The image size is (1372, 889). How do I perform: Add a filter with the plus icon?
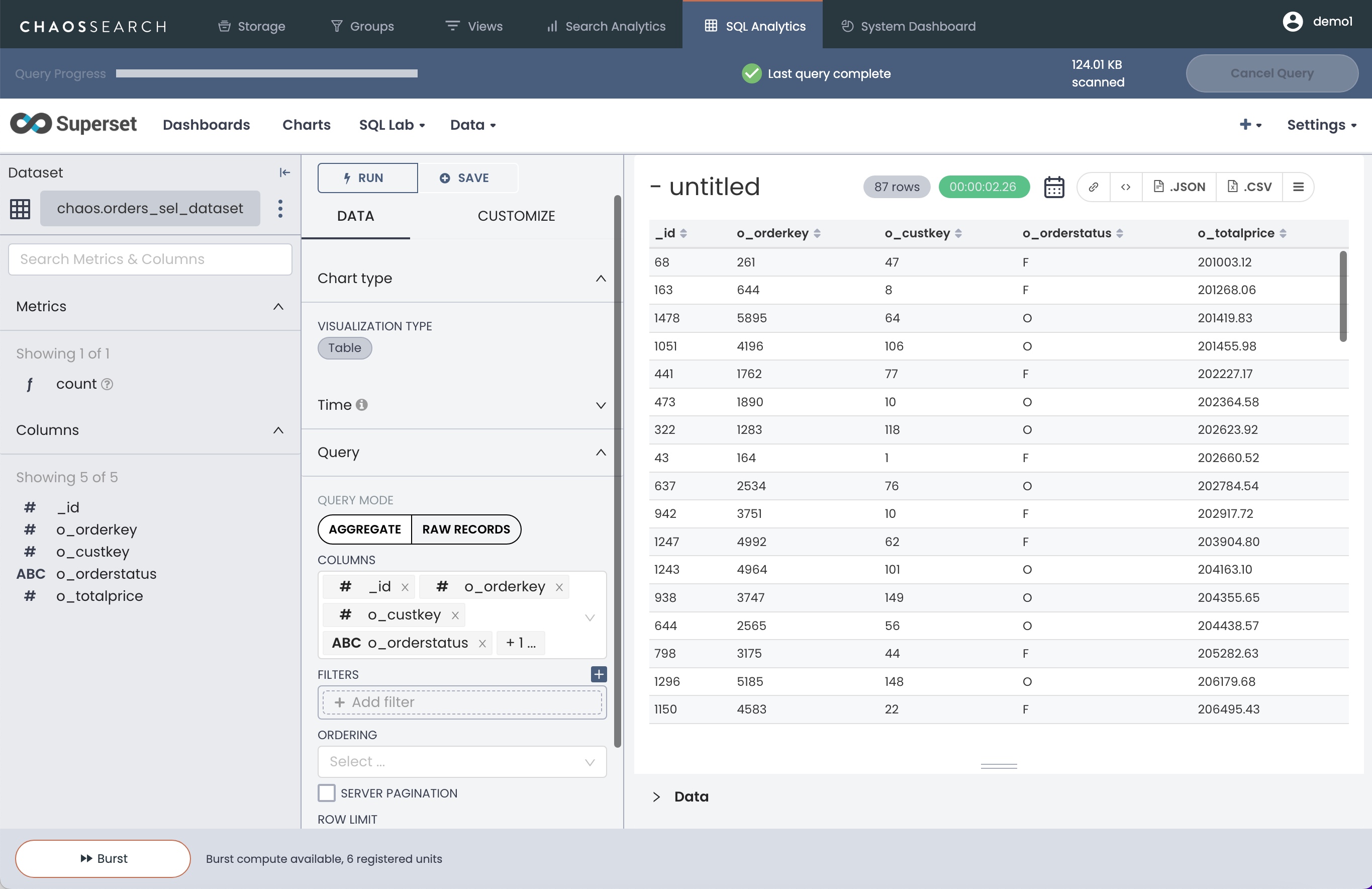[x=599, y=674]
